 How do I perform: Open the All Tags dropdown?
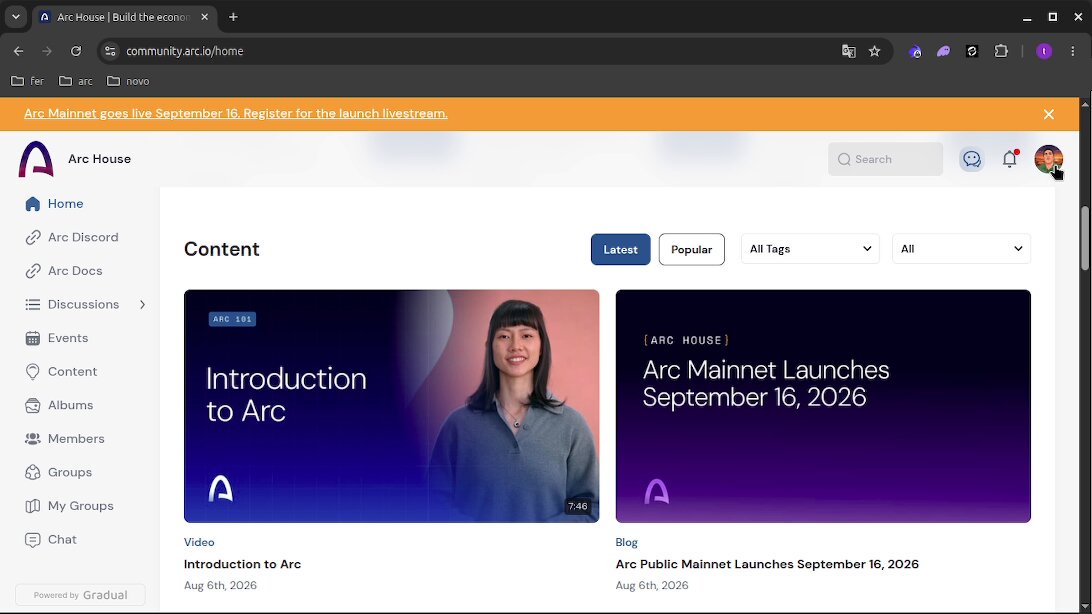click(x=810, y=249)
